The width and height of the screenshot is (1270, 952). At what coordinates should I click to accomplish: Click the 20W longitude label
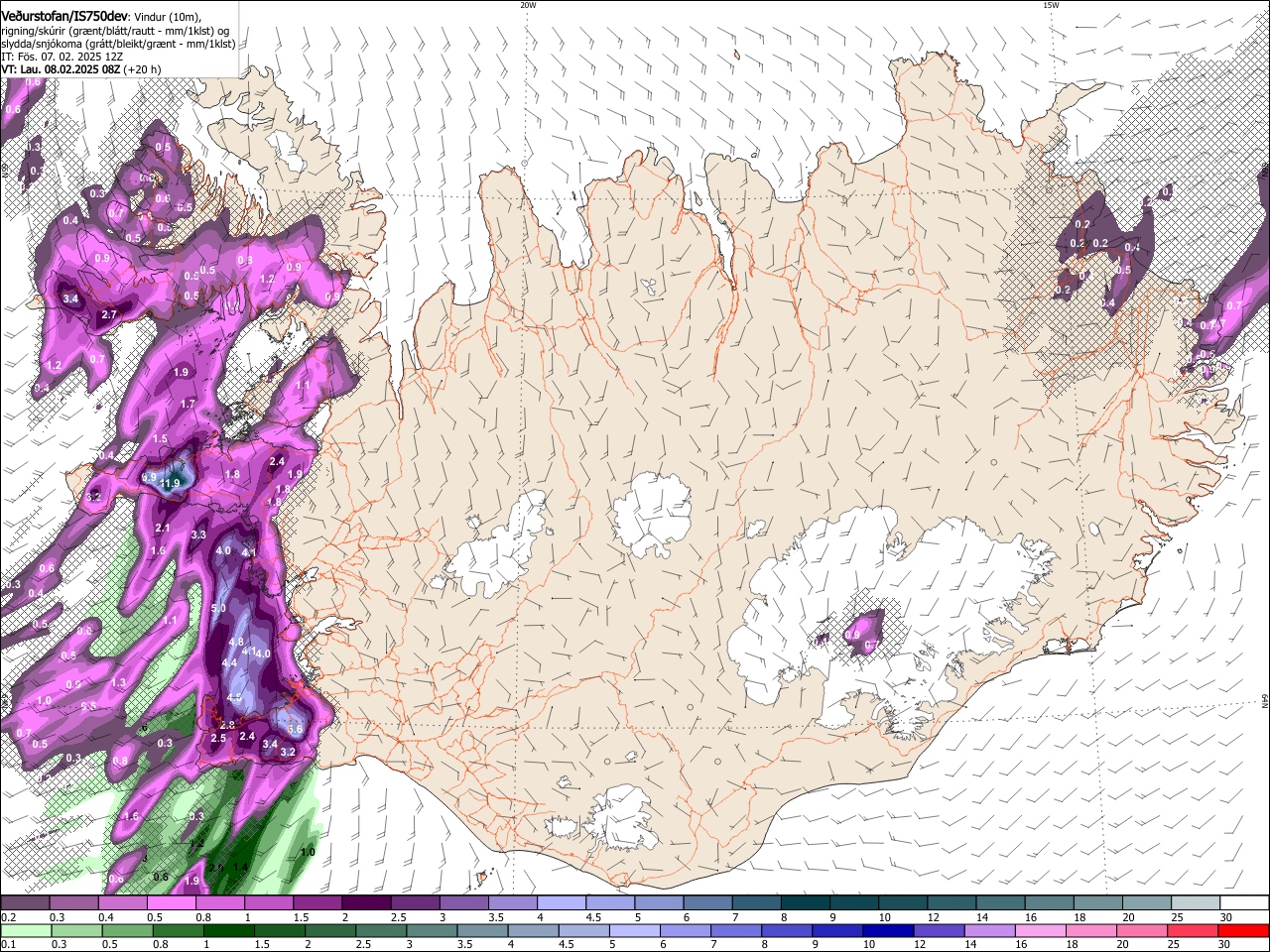528,5
